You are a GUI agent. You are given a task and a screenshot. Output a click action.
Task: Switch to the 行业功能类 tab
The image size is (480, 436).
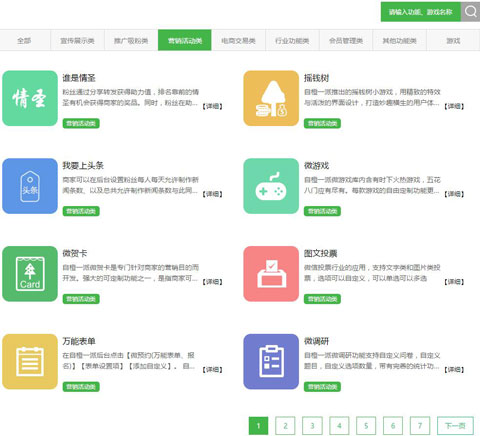[292, 40]
